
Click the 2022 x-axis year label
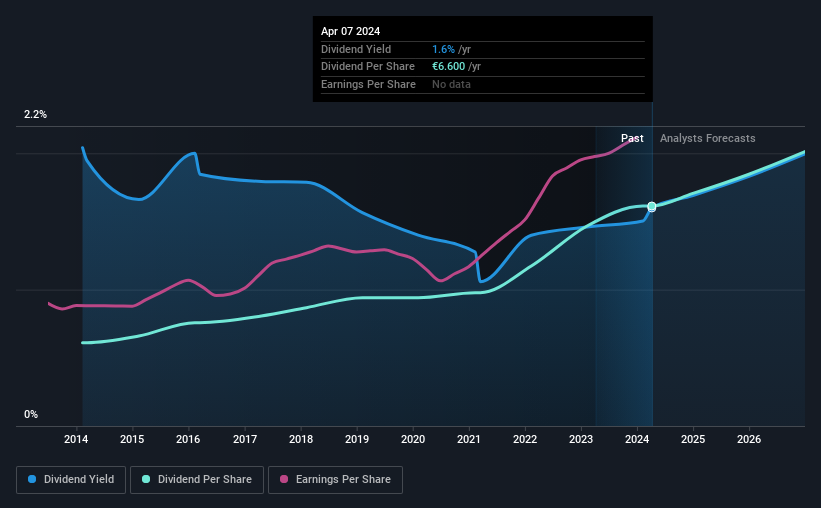tap(525, 439)
